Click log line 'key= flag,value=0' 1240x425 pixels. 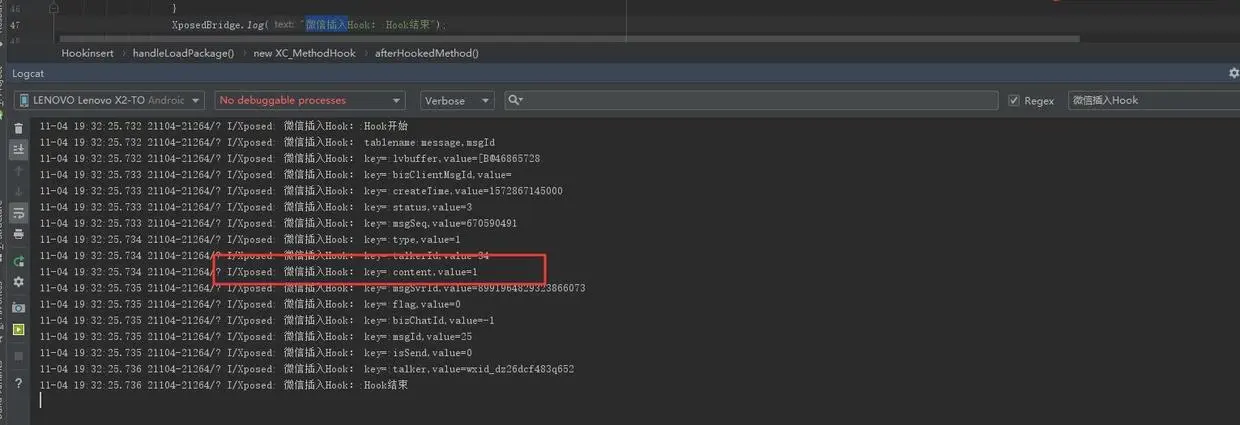click(250, 304)
